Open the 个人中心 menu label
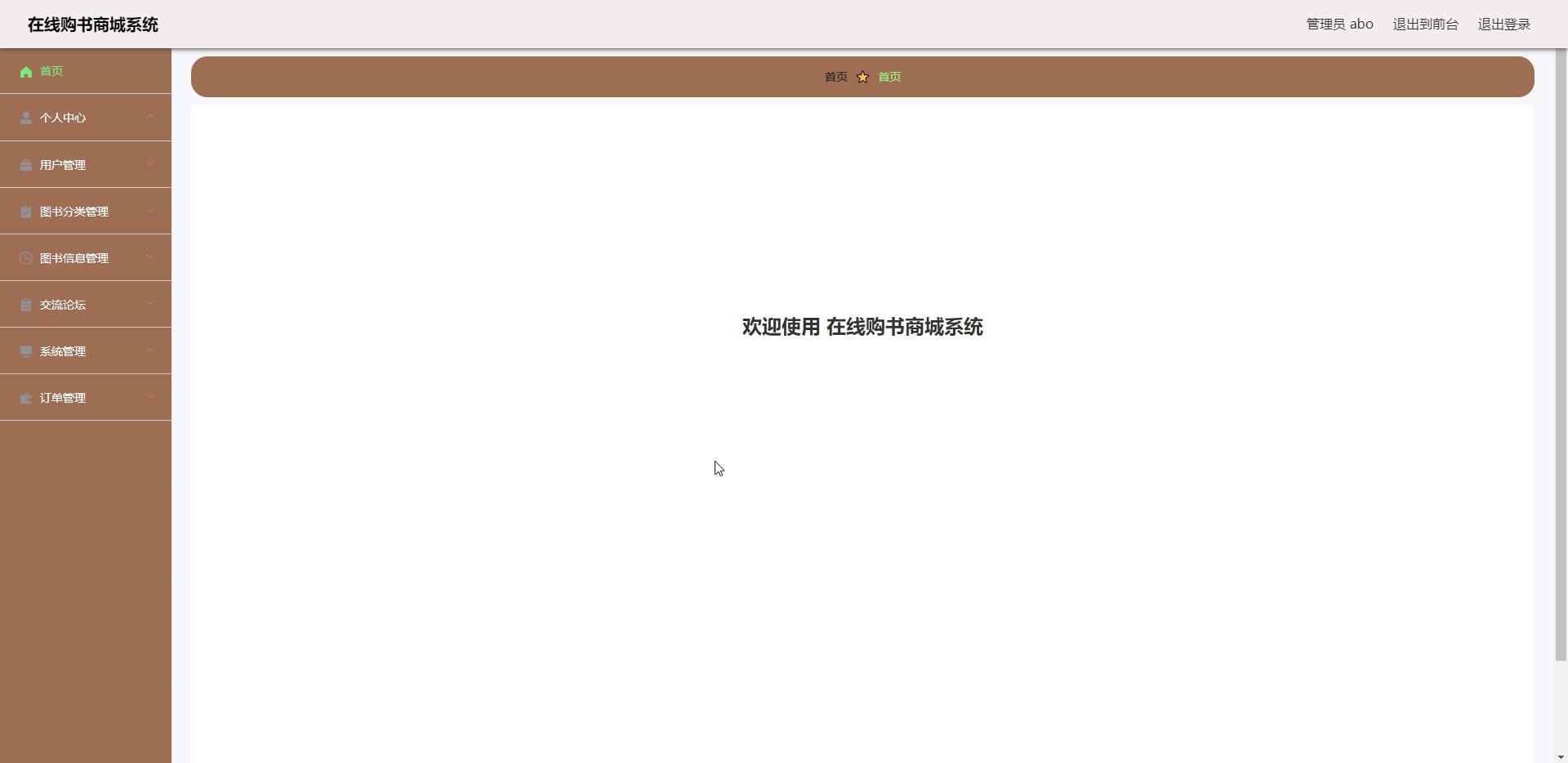 coord(63,118)
